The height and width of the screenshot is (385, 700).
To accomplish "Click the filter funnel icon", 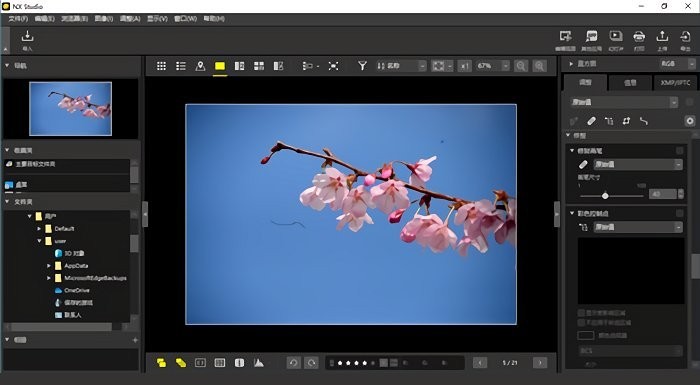I will pos(362,66).
